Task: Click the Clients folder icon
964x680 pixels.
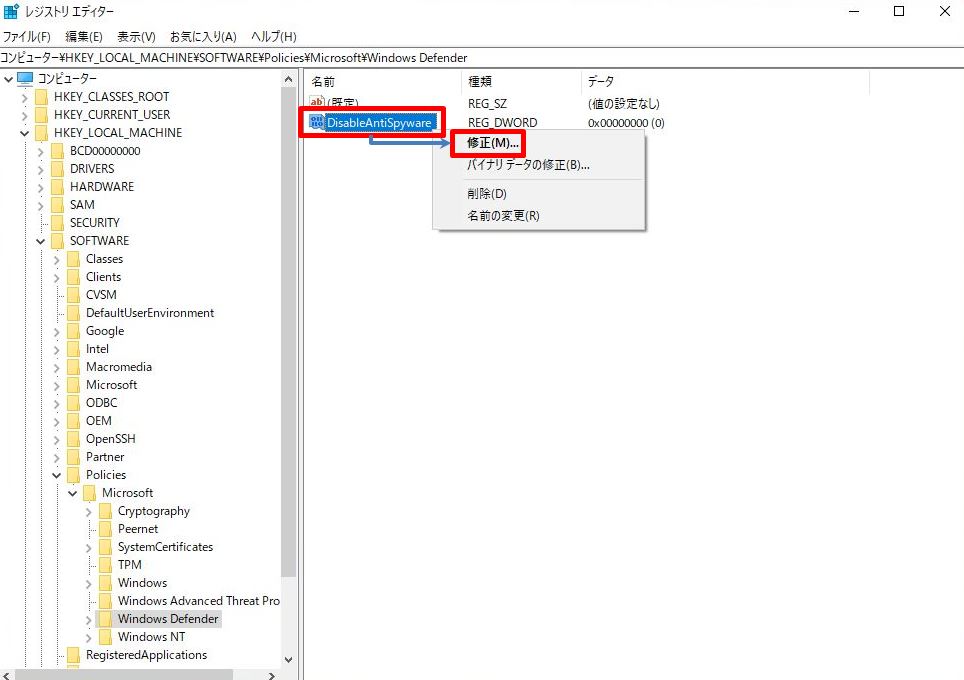Action: (x=74, y=277)
